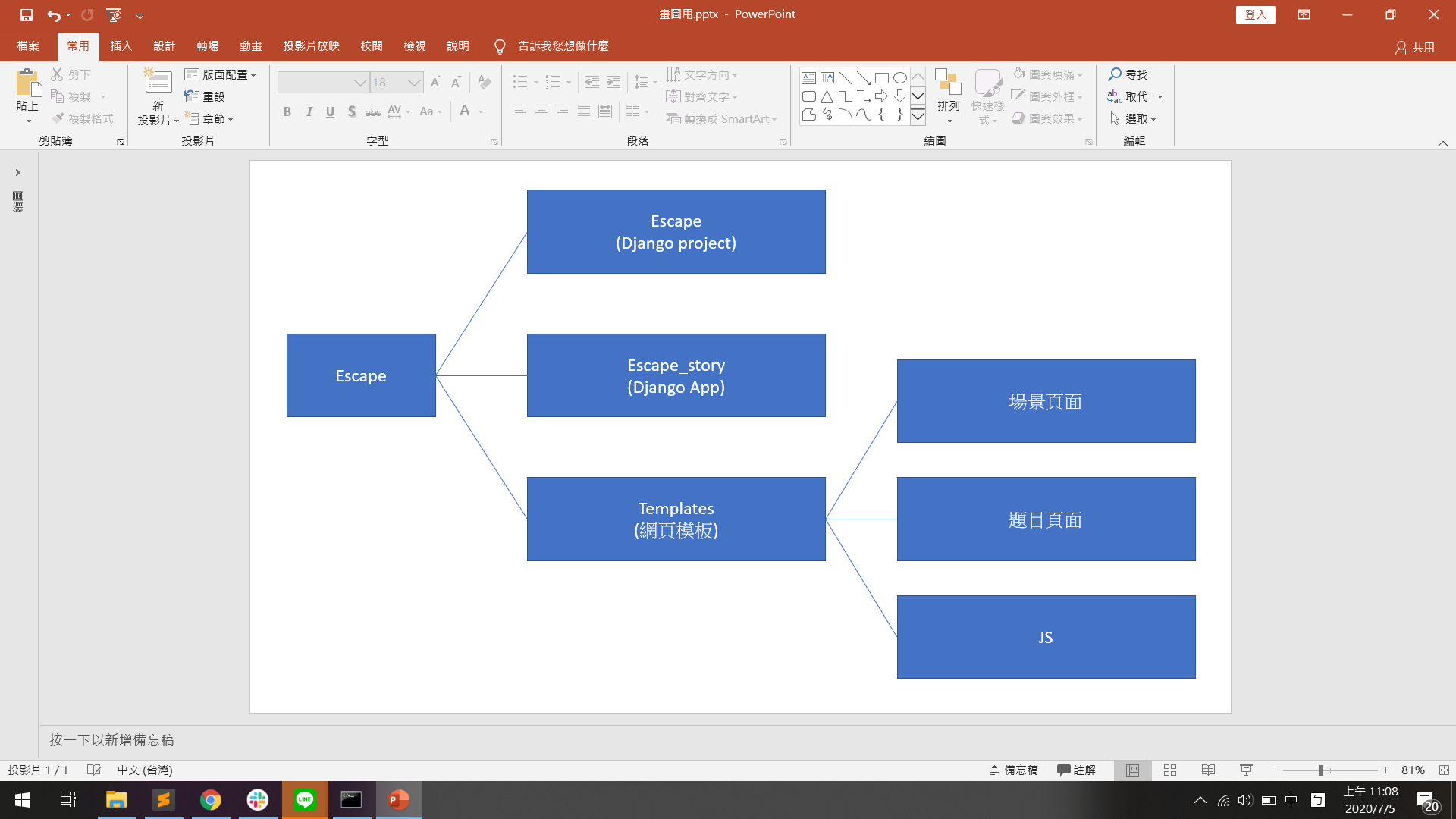Toggle Normal view button in status bar
1456x819 pixels.
1132,770
